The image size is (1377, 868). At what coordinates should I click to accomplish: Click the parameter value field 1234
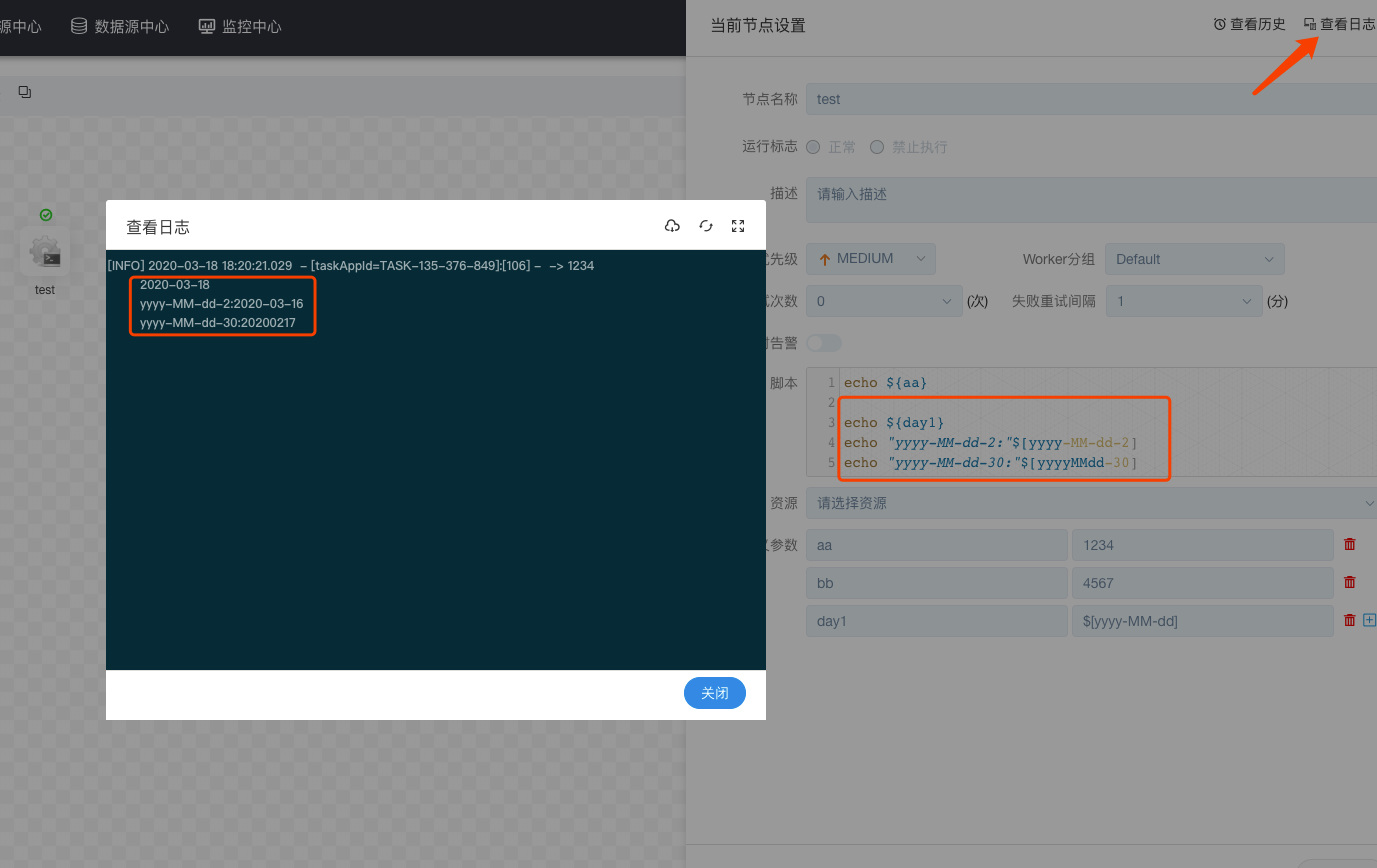click(1203, 545)
